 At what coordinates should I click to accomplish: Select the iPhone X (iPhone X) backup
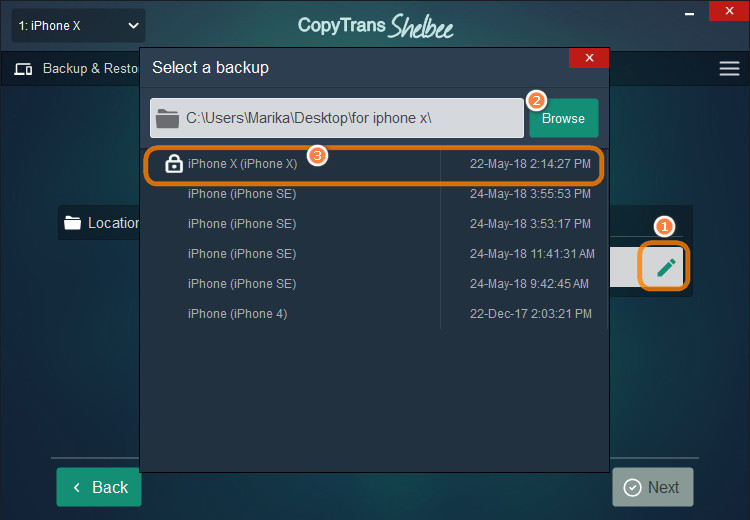click(374, 164)
